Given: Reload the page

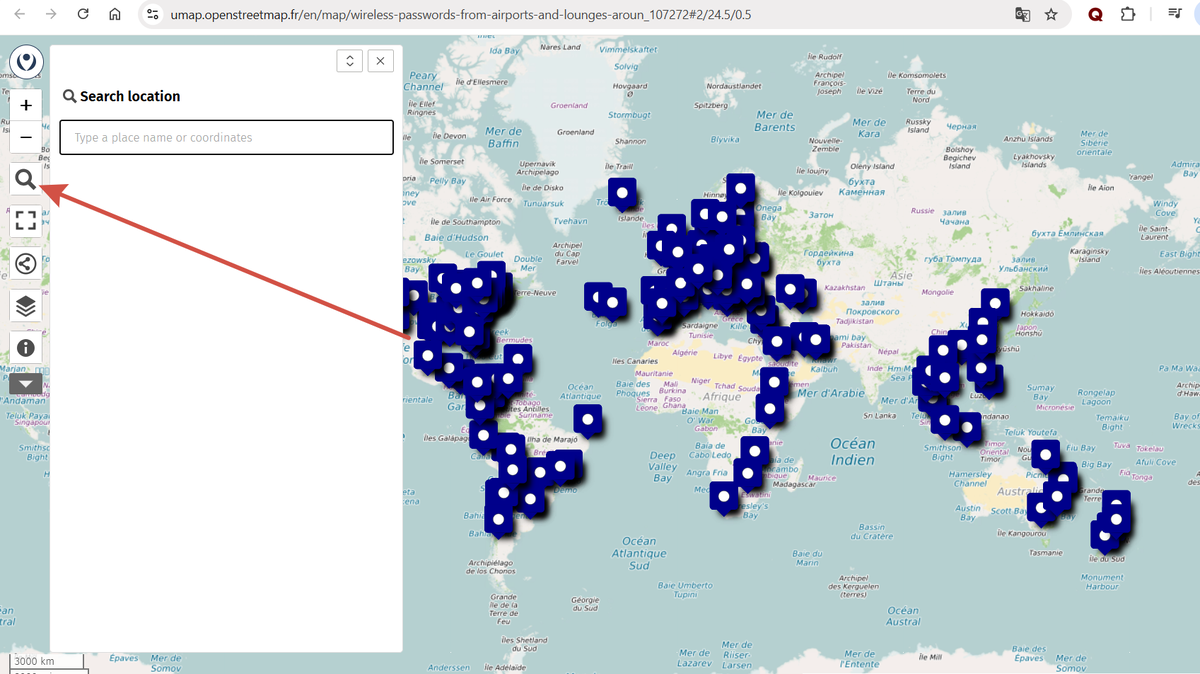Looking at the screenshot, I should tap(83, 15).
